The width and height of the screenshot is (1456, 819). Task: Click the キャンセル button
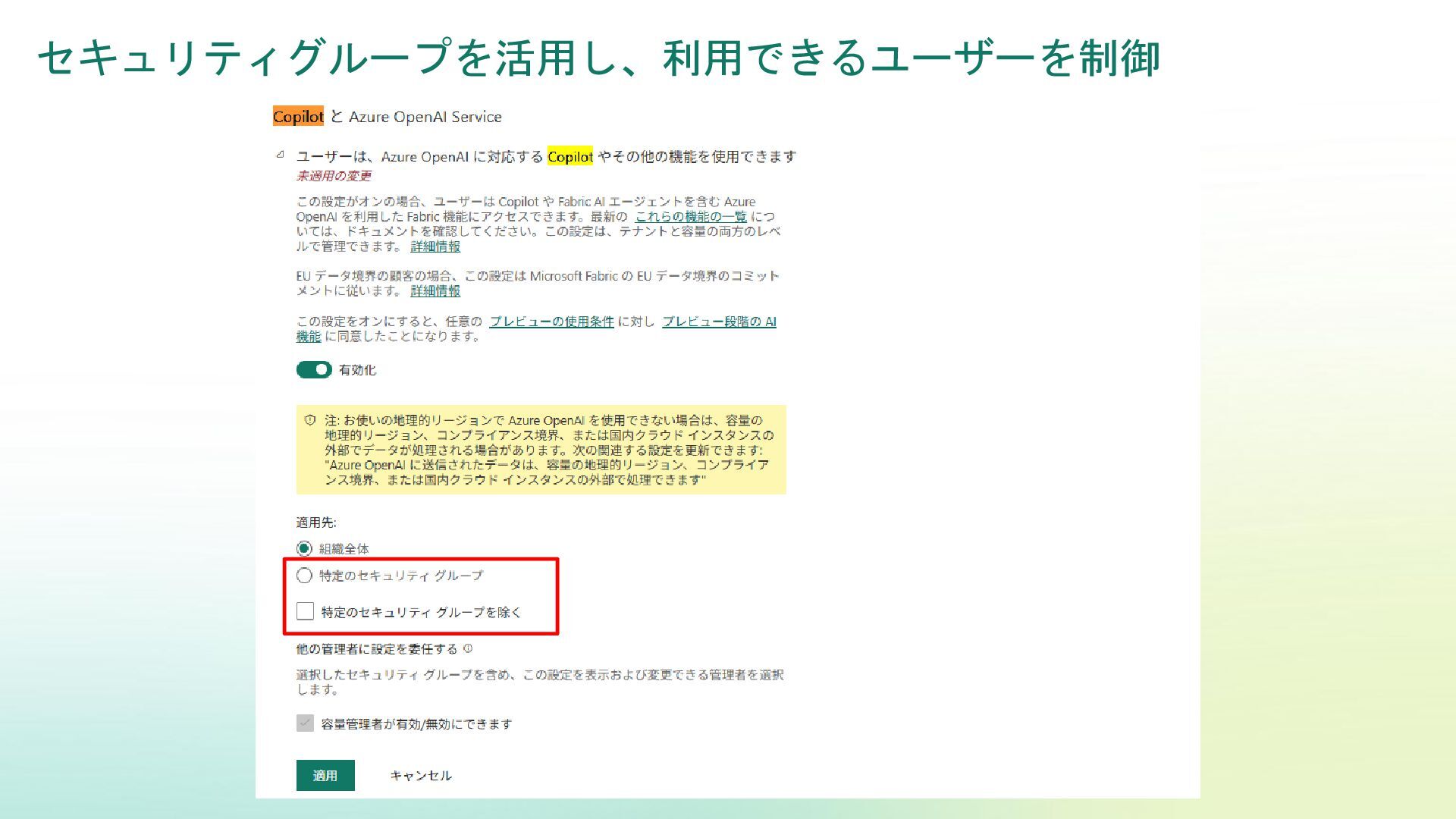tap(421, 775)
